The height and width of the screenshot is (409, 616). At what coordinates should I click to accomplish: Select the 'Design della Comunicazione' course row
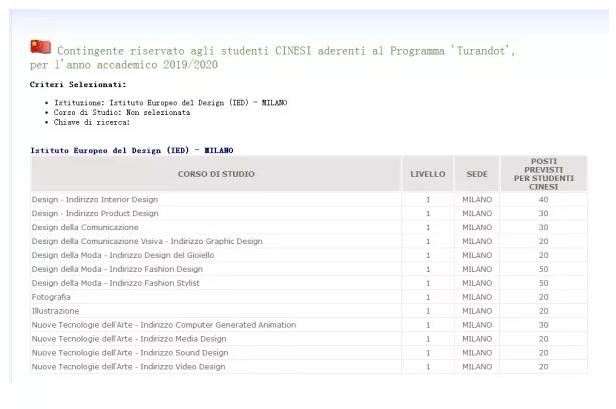[309, 227]
